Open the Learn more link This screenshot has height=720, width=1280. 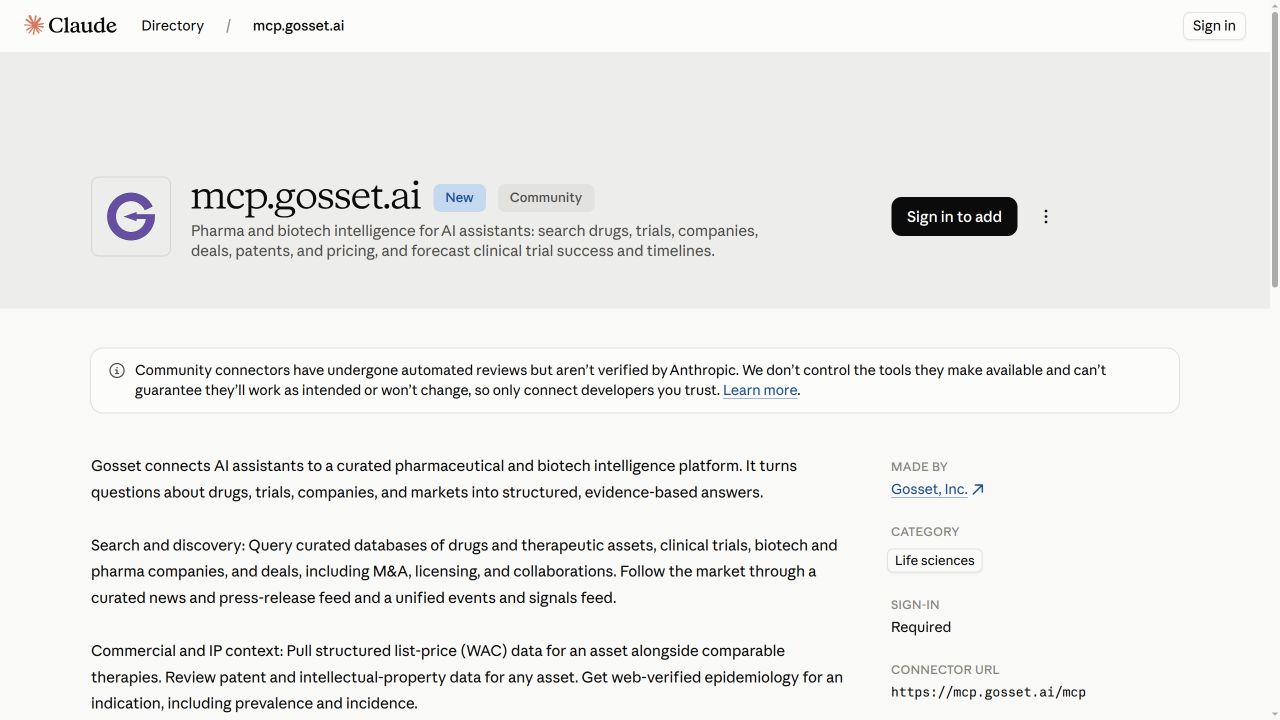click(760, 390)
